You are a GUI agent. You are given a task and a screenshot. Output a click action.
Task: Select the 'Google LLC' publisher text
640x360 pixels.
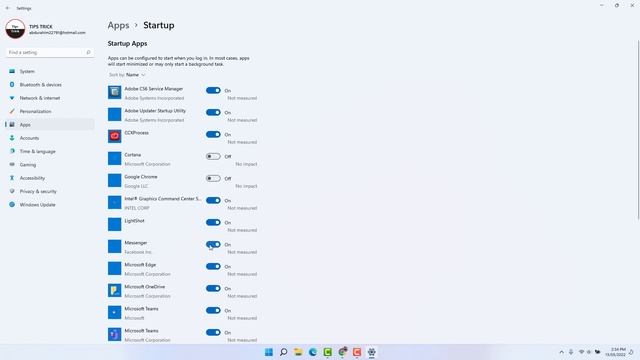(136, 186)
